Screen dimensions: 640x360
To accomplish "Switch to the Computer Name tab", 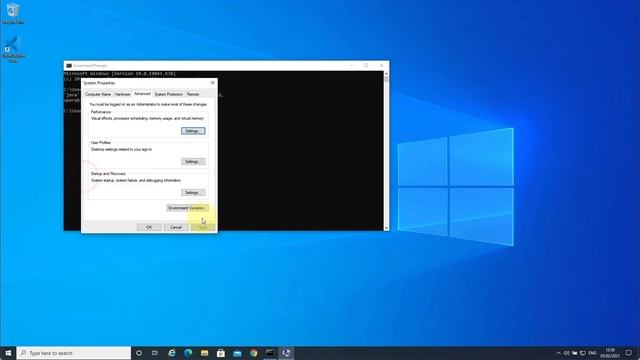I will 98,94.
